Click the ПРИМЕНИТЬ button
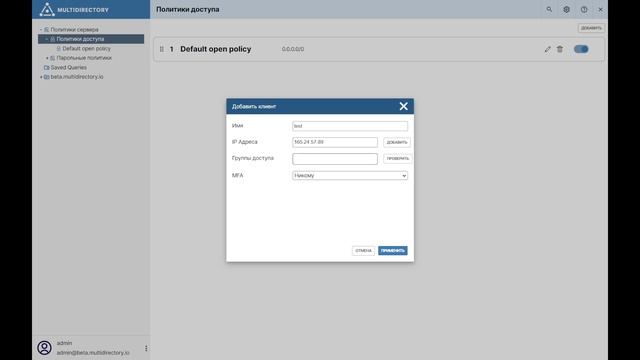640x360 pixels. [393, 251]
